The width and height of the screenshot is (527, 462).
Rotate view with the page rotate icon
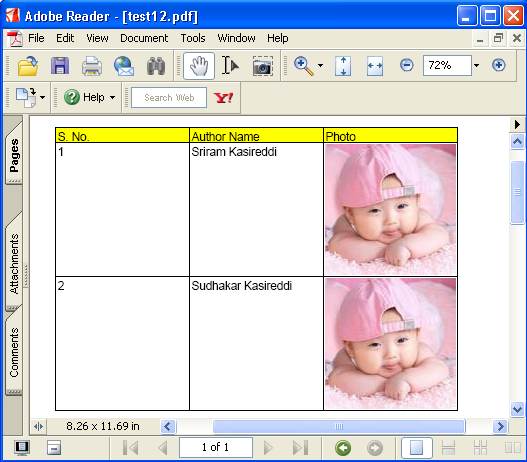point(26,97)
